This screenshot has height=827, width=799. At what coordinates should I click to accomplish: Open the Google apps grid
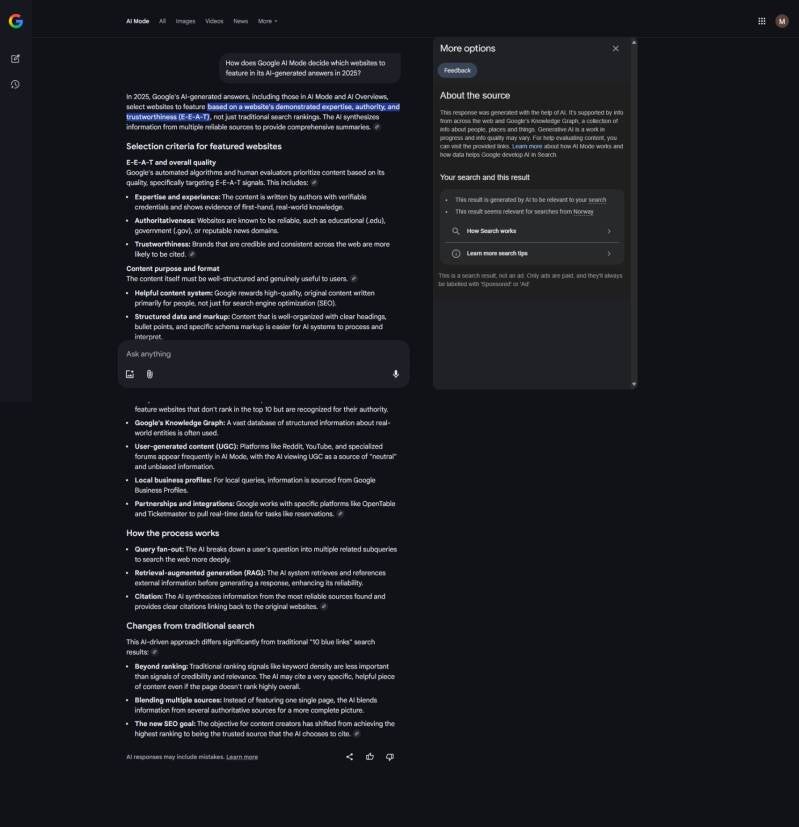(762, 21)
